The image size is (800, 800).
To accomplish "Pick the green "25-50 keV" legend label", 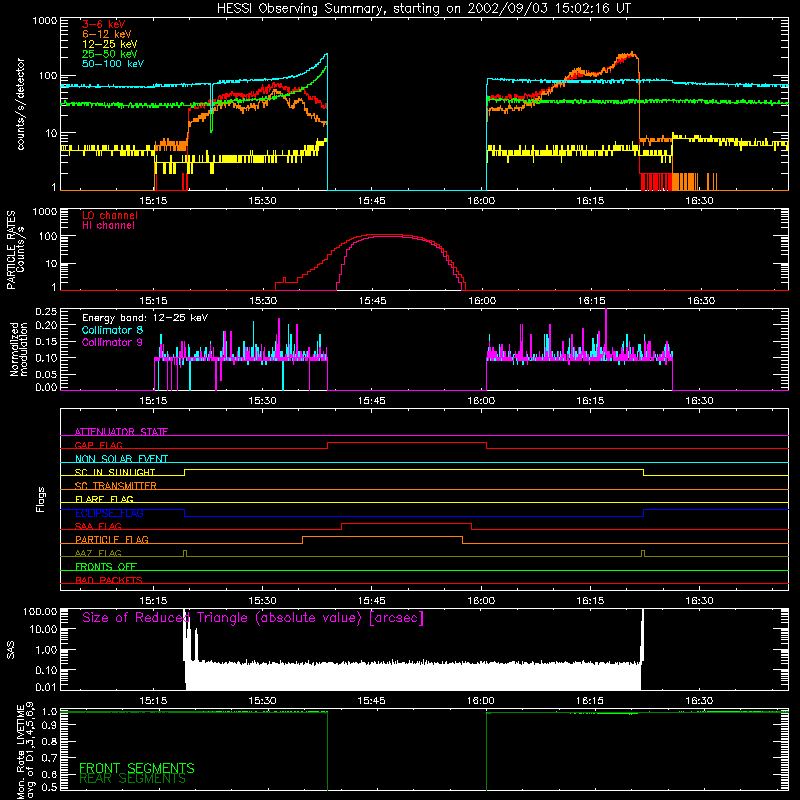I will click(109, 54).
